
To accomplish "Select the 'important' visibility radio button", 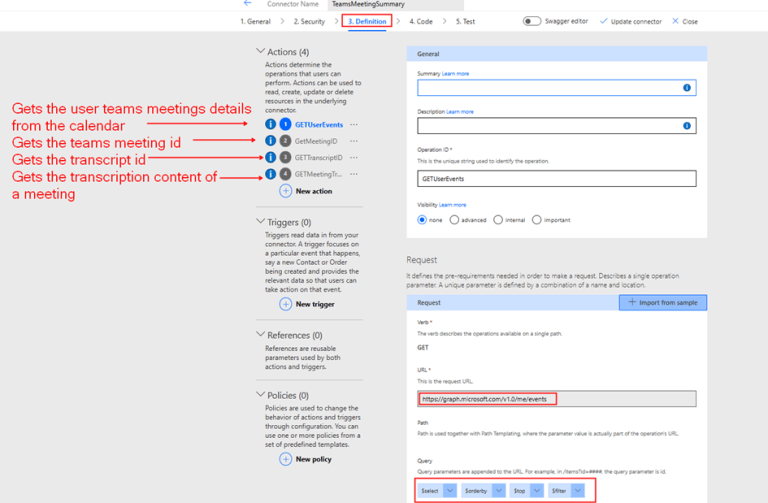I will [537, 220].
